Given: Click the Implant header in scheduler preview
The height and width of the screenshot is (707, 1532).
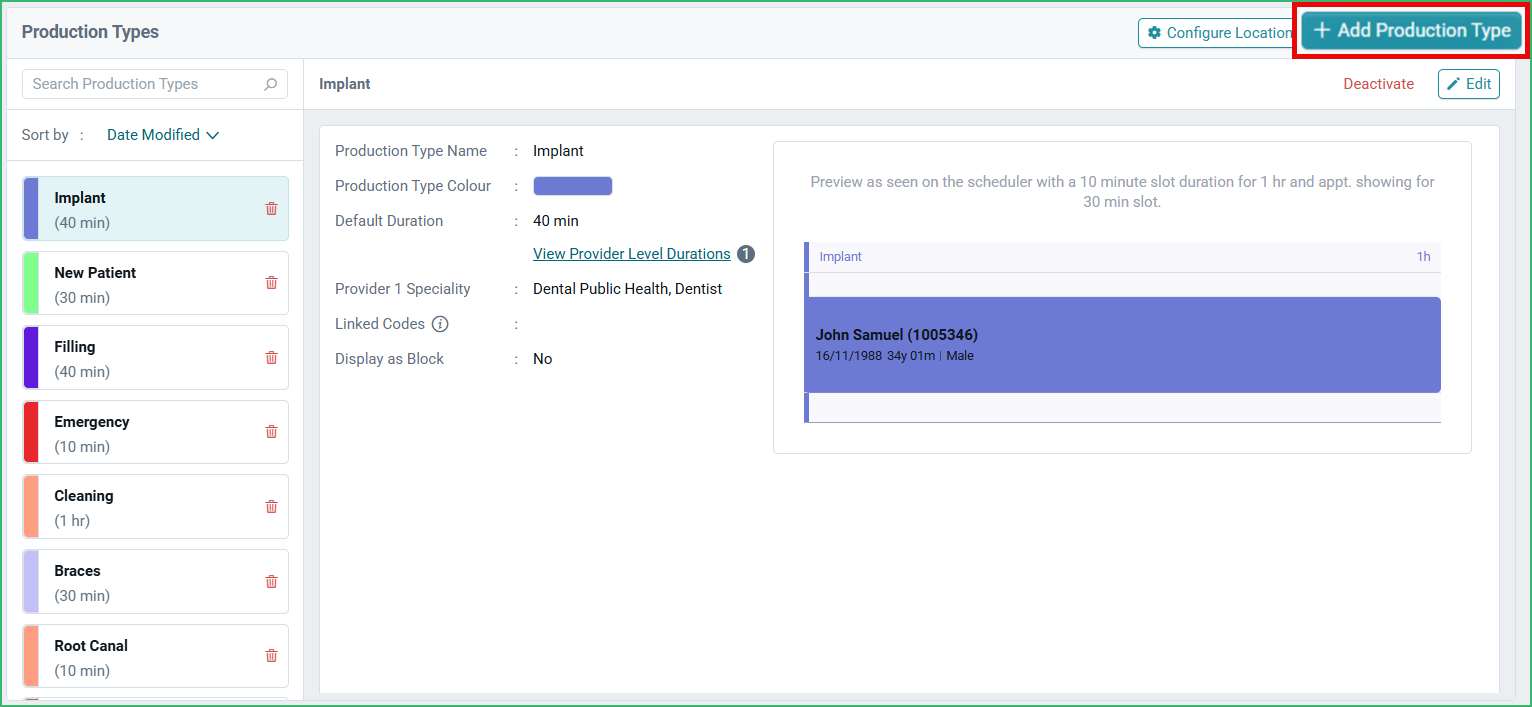Looking at the screenshot, I should pos(840,257).
